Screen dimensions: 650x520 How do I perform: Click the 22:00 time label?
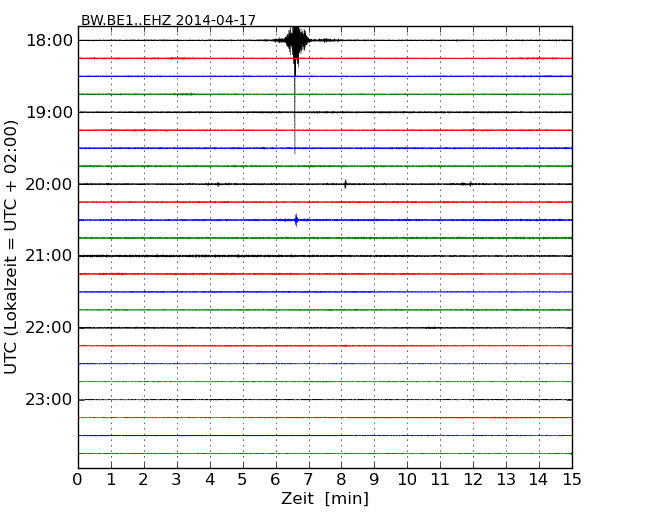tap(49, 328)
